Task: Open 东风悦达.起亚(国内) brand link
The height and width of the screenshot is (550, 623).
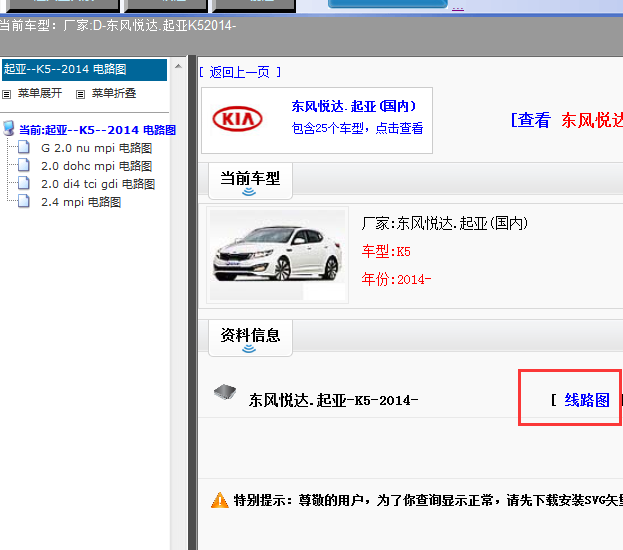Action: click(354, 106)
